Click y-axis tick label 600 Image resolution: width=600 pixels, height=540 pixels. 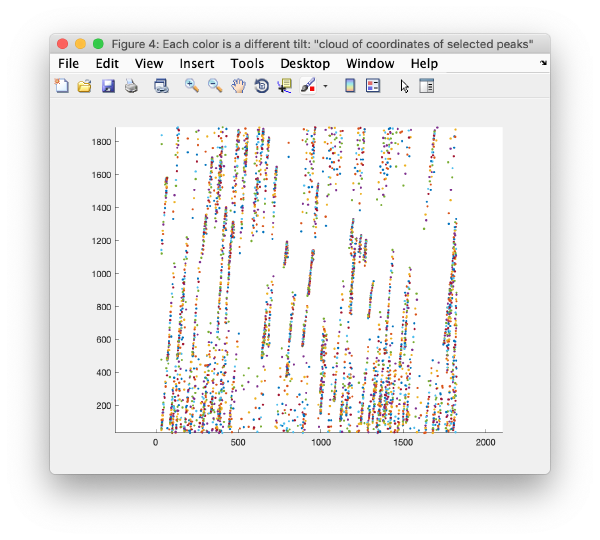pyautogui.click(x=103, y=340)
